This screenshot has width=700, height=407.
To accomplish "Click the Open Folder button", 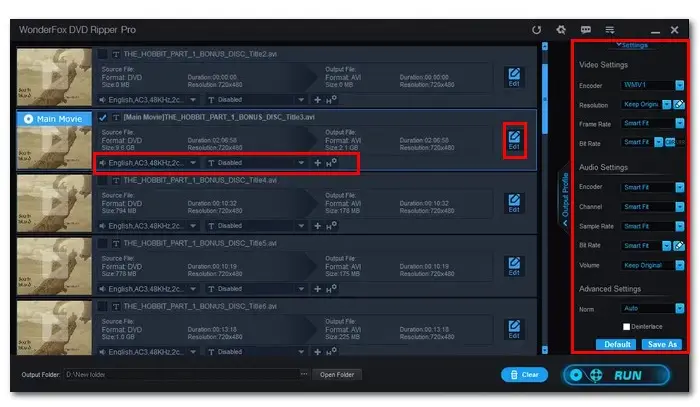I will click(x=337, y=375).
